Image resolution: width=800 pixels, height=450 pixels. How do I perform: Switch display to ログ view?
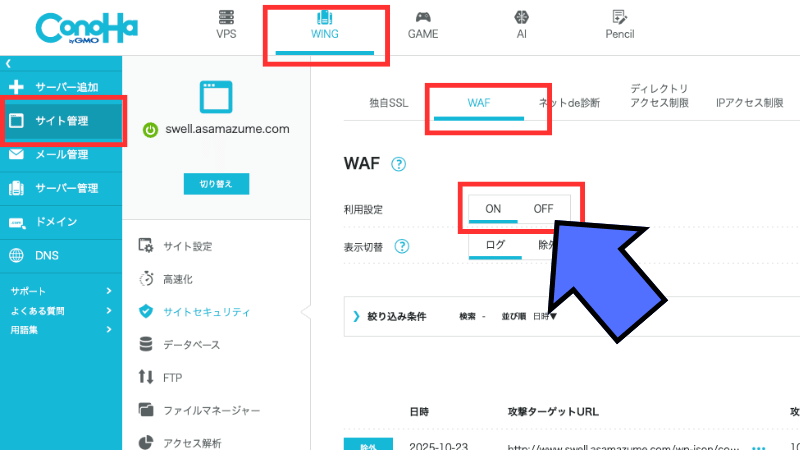(495, 245)
